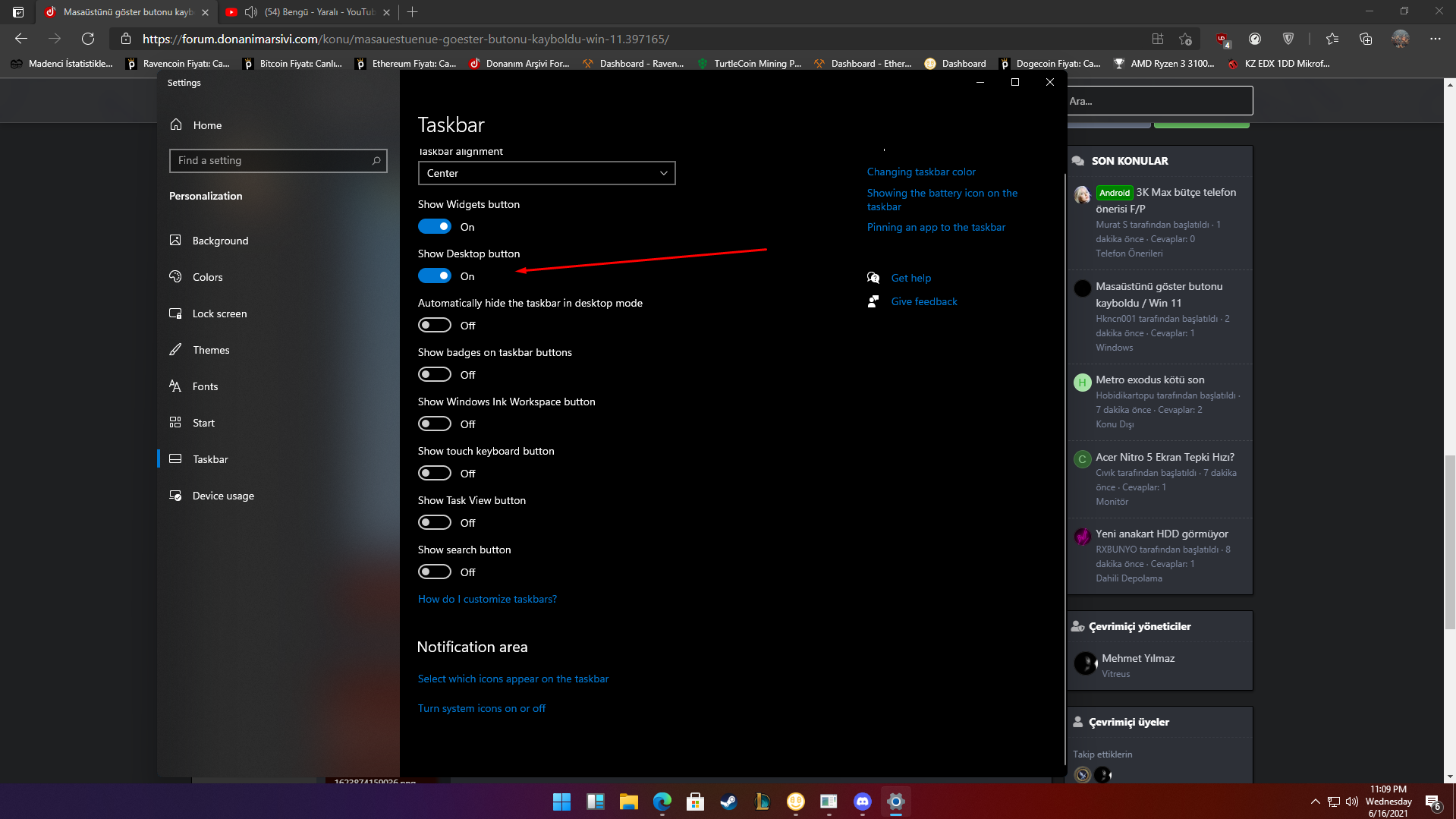
Task: Open the notification center icon
Action: (1432, 802)
